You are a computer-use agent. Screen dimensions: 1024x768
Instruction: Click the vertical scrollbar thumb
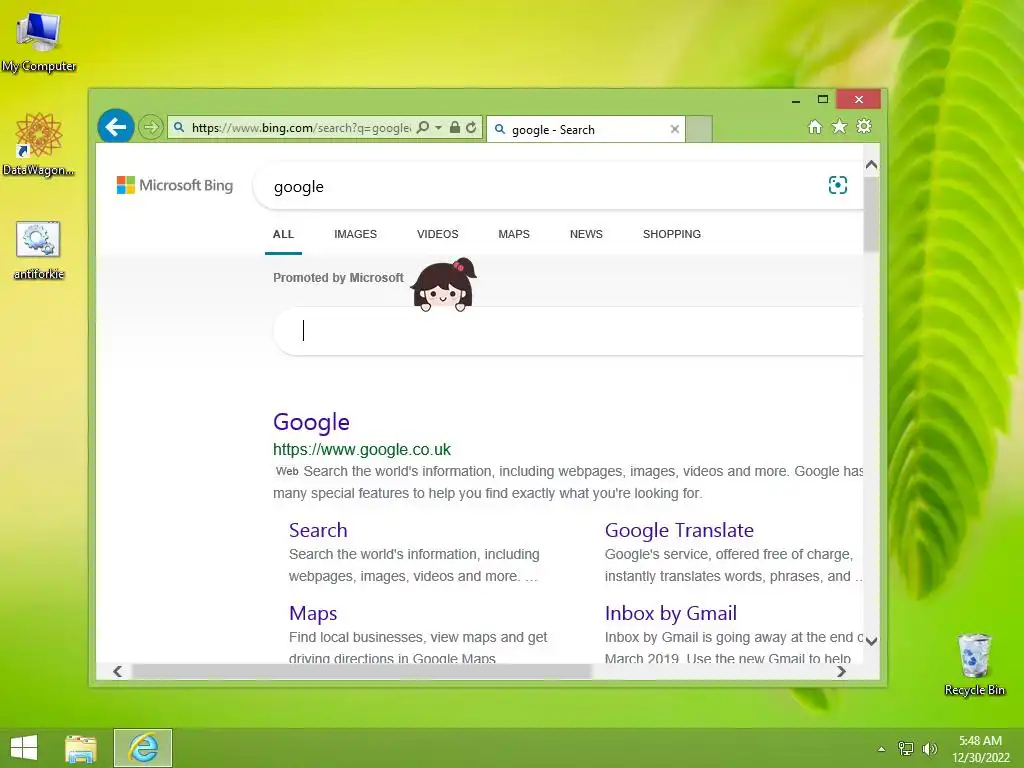(x=871, y=214)
